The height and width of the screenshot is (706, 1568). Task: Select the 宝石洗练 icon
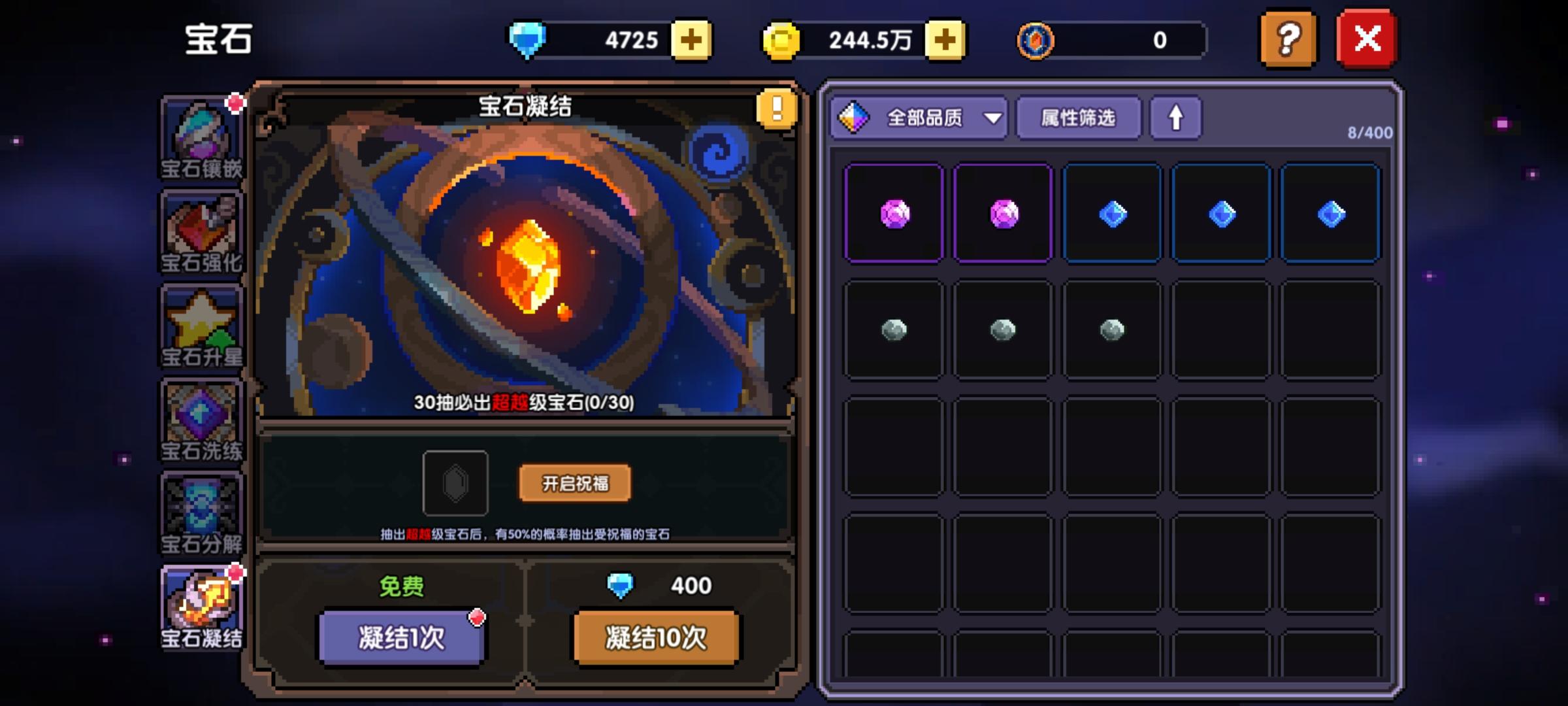202,420
